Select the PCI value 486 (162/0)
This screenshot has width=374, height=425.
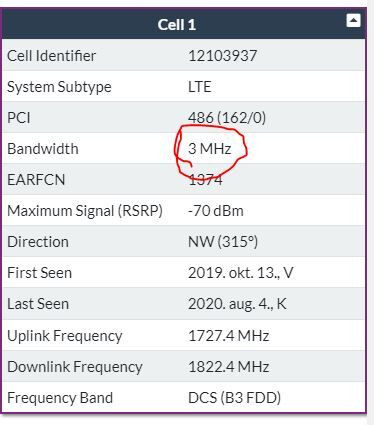[x=227, y=118]
